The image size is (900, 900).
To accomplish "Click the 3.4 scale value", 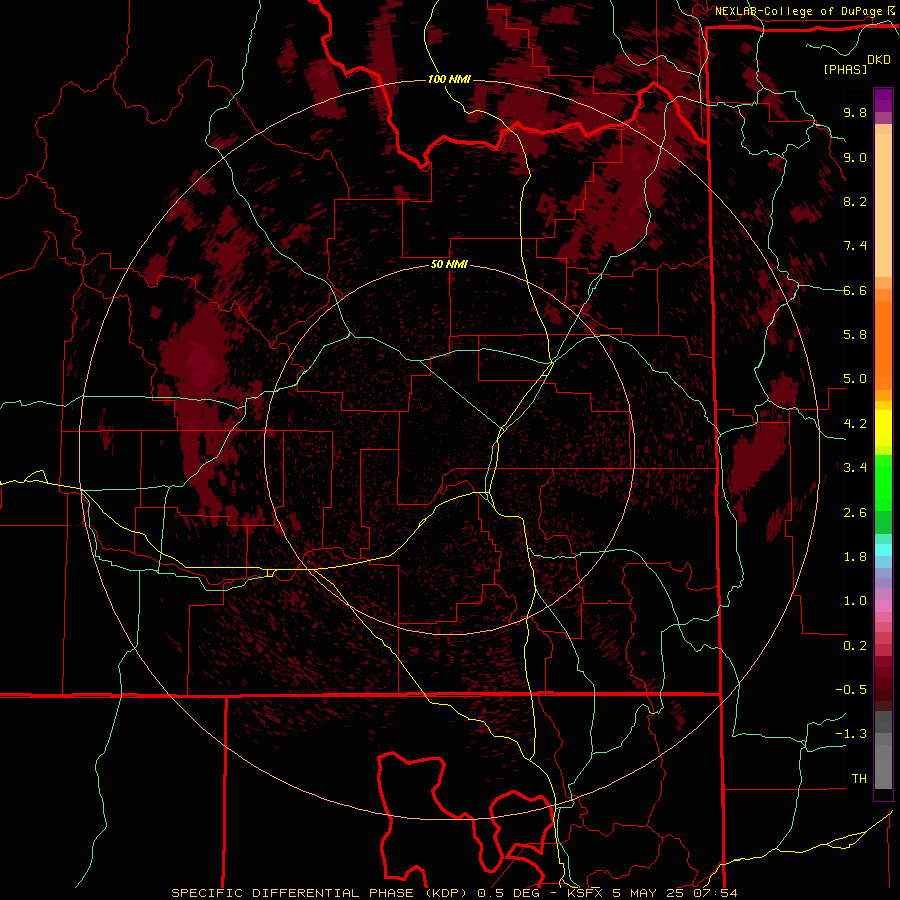I will coord(855,468).
